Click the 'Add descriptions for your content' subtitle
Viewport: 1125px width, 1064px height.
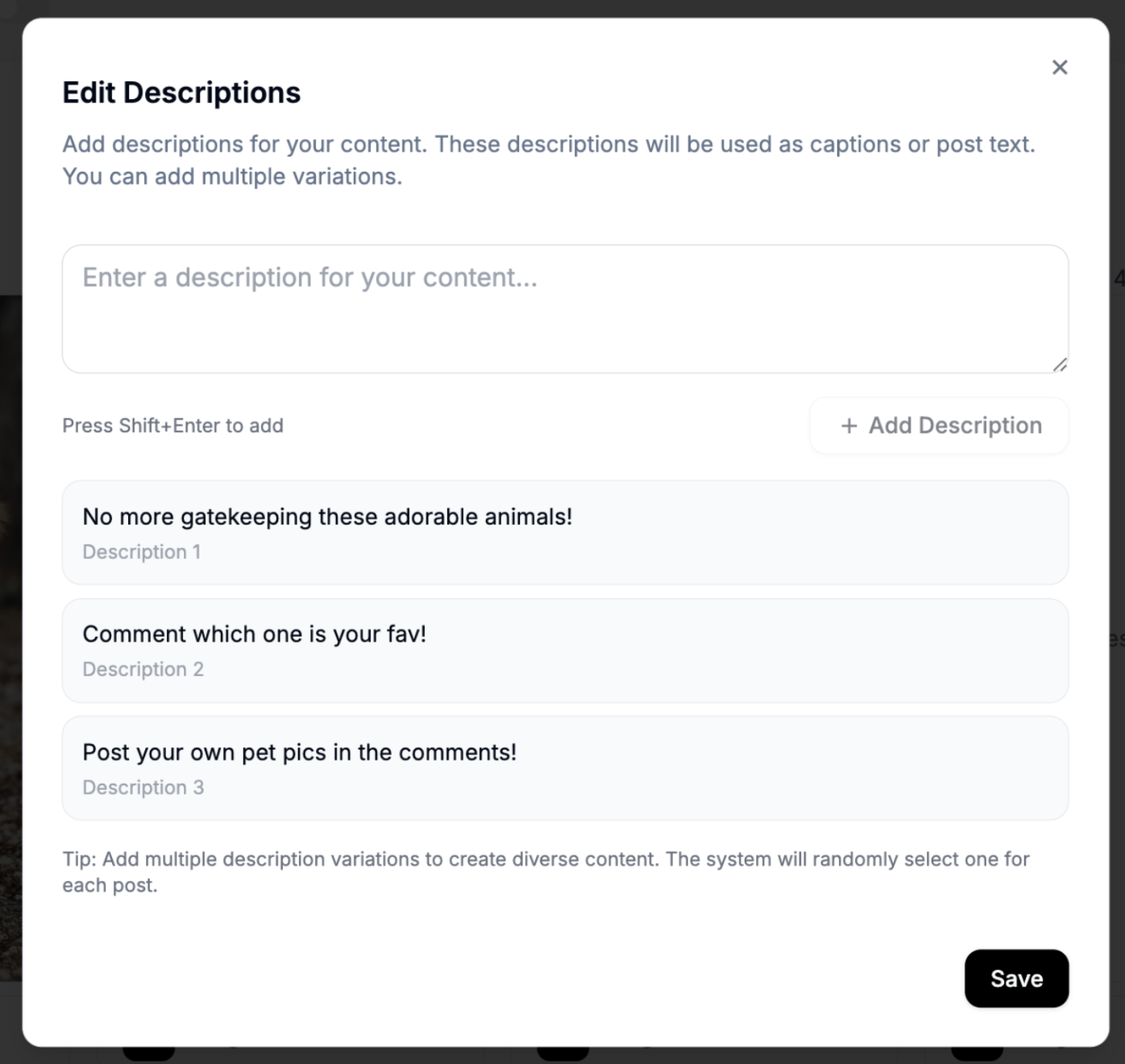(x=549, y=160)
